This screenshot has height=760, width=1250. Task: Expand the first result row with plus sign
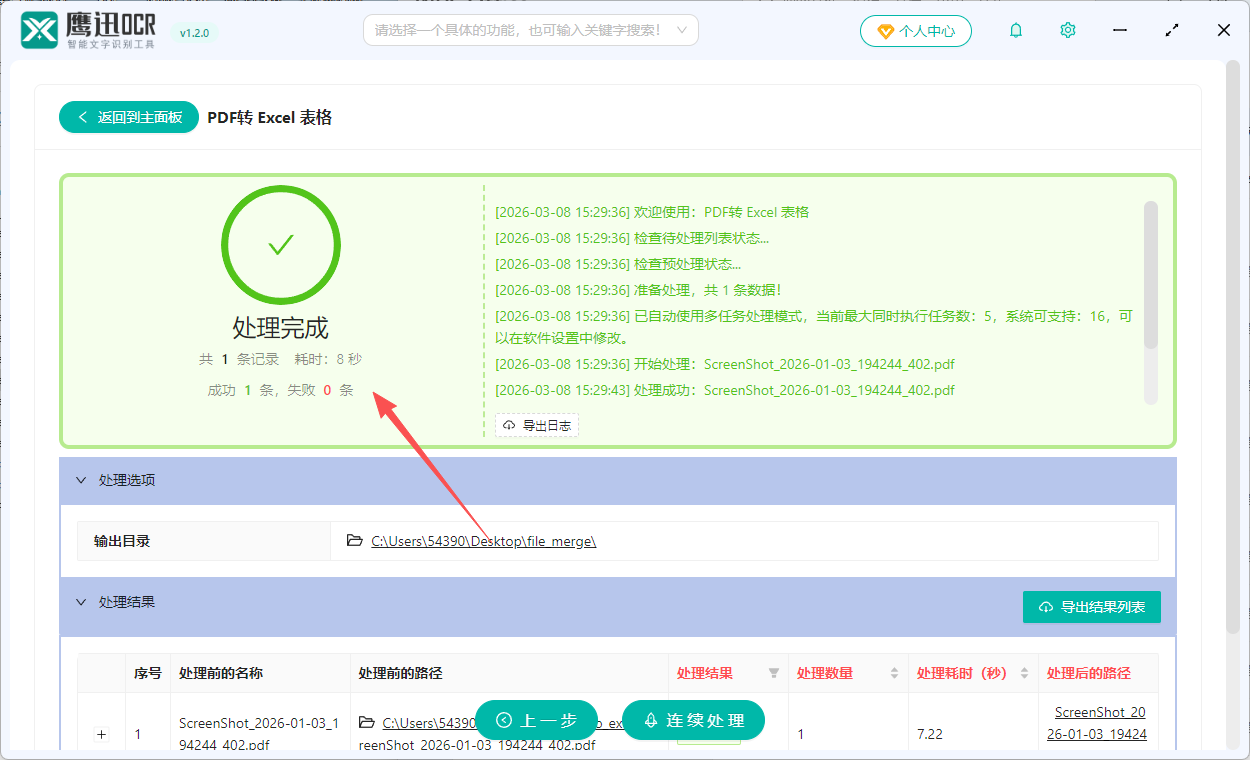pyautogui.click(x=101, y=733)
